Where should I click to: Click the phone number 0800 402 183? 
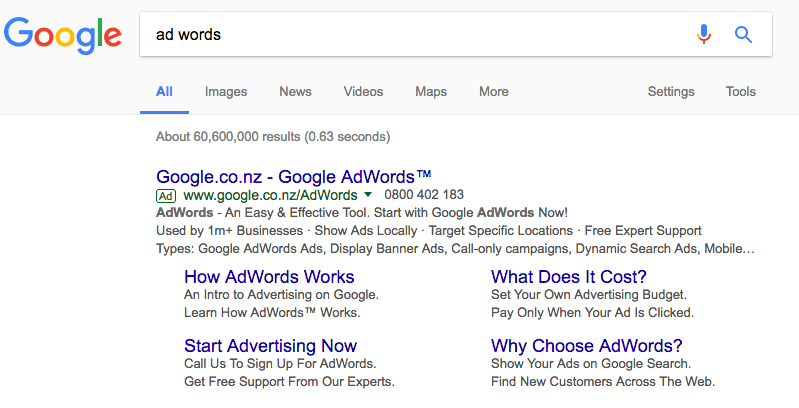[424, 195]
